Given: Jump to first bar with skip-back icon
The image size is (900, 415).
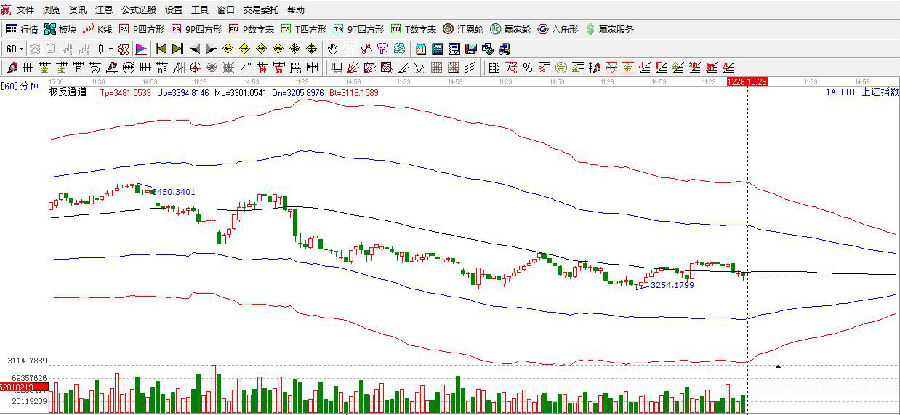Looking at the screenshot, I should tap(160, 48).
